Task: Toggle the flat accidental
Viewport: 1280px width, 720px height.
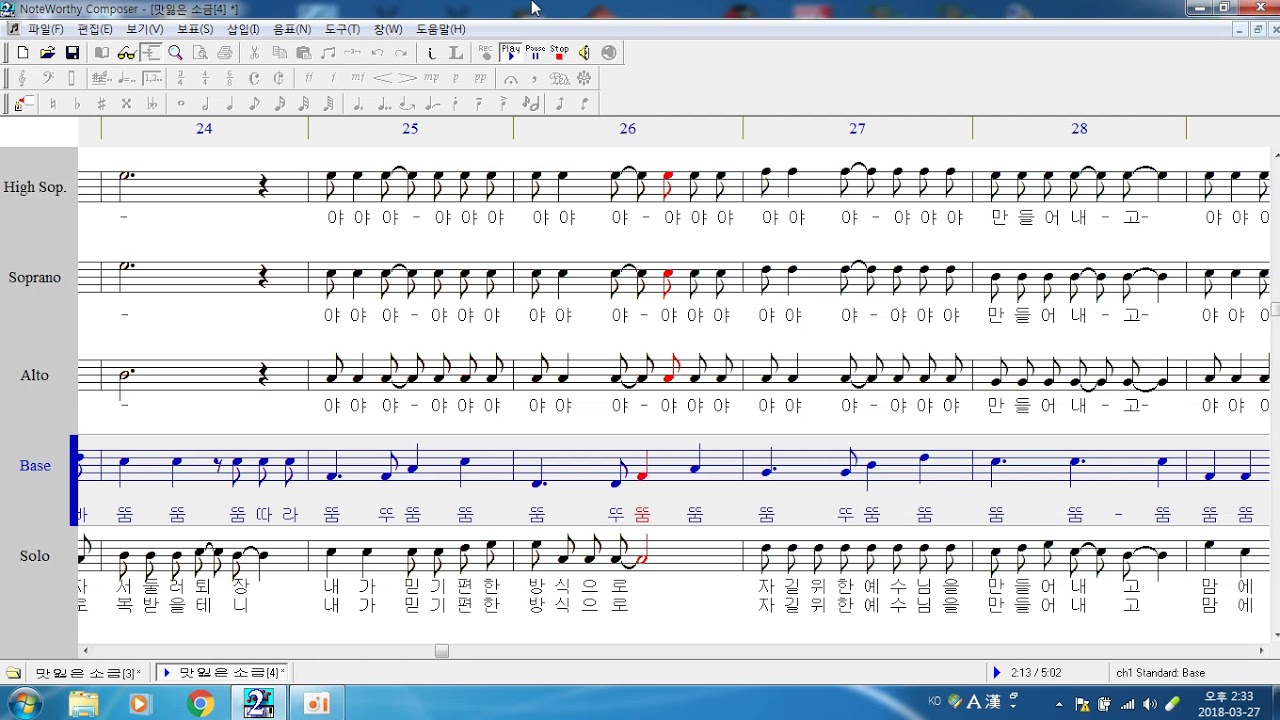Action: point(77,103)
